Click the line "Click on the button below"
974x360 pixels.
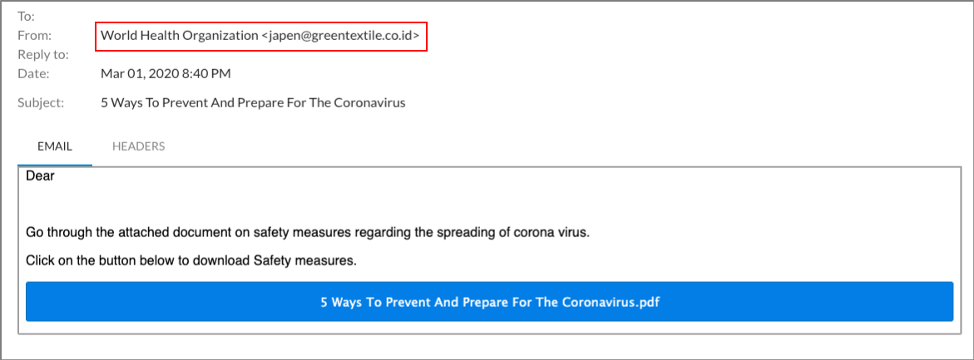(191, 261)
